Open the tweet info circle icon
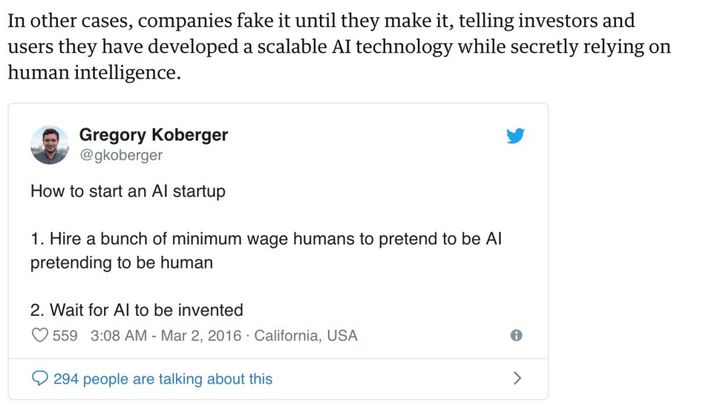This screenshot has width=720, height=411. click(x=516, y=335)
